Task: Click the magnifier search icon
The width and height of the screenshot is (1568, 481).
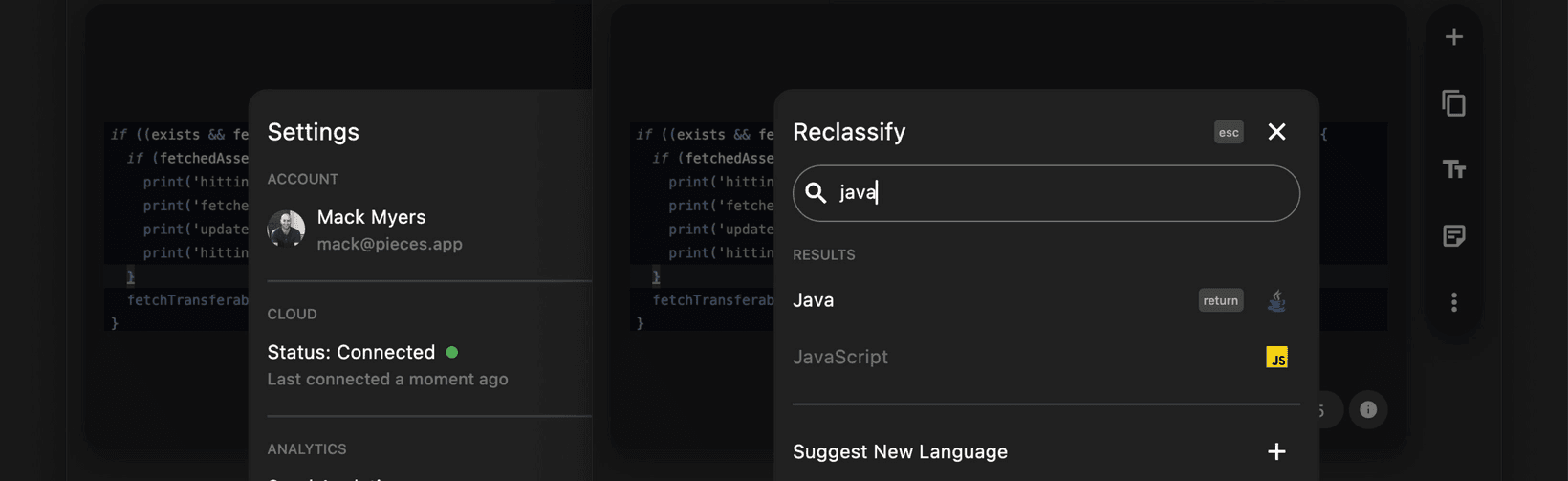Action: pyautogui.click(x=816, y=193)
